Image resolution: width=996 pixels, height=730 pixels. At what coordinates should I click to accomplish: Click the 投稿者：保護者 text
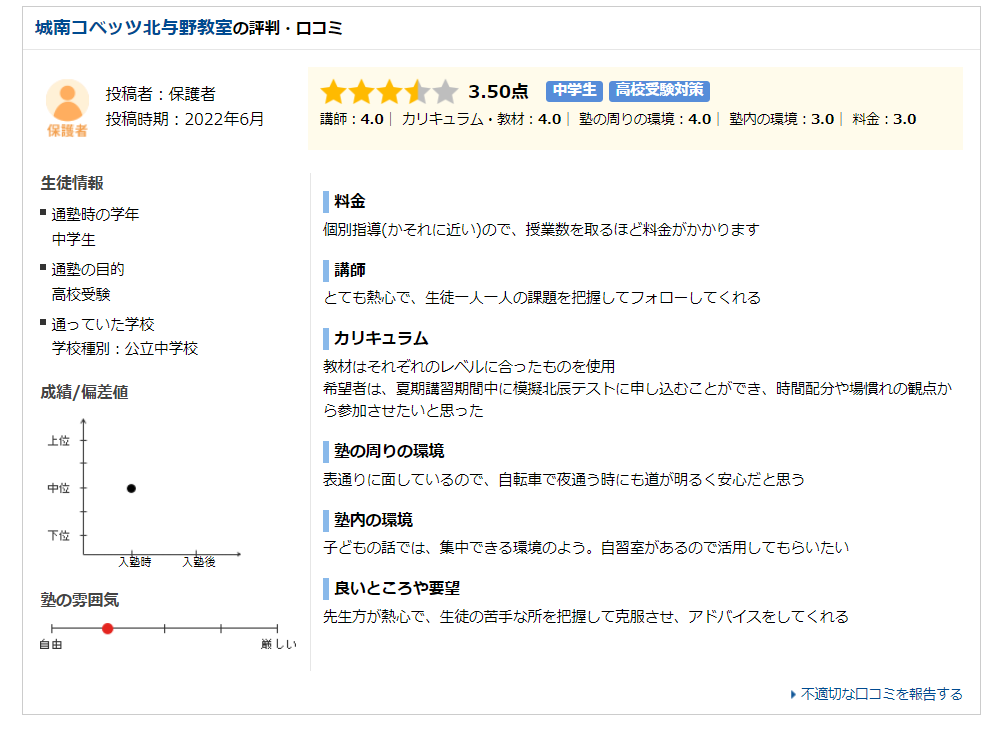pos(160,94)
